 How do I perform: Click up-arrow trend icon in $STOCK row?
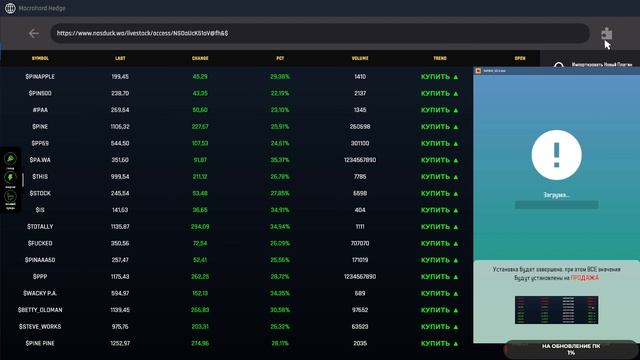[456, 193]
